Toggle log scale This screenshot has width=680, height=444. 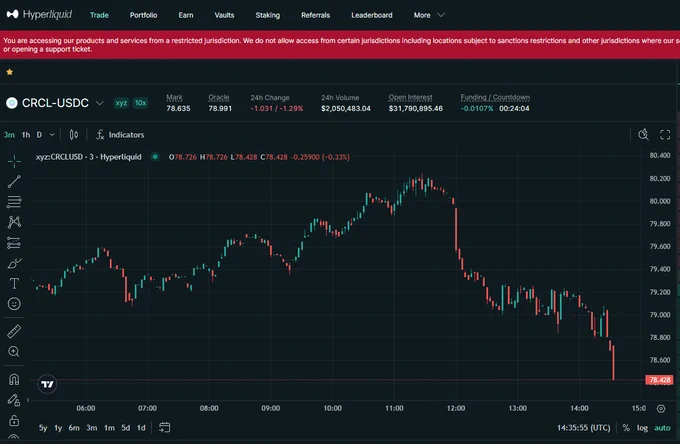(x=642, y=428)
